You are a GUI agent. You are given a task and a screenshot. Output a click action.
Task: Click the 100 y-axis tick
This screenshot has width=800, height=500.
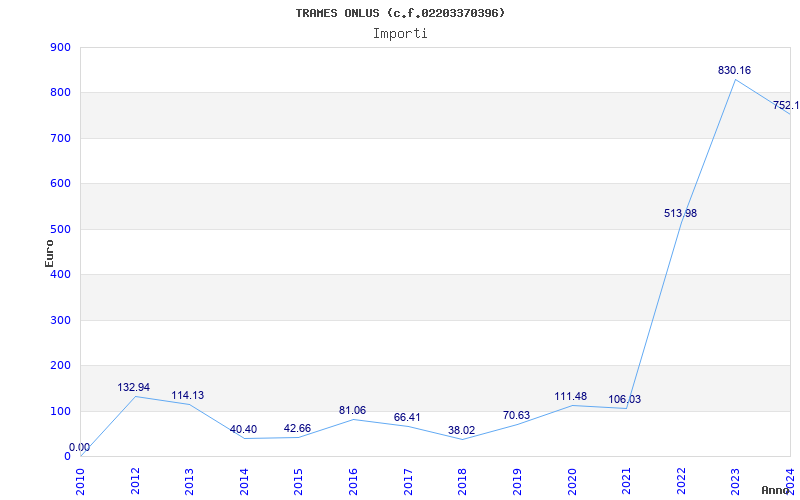point(60,411)
